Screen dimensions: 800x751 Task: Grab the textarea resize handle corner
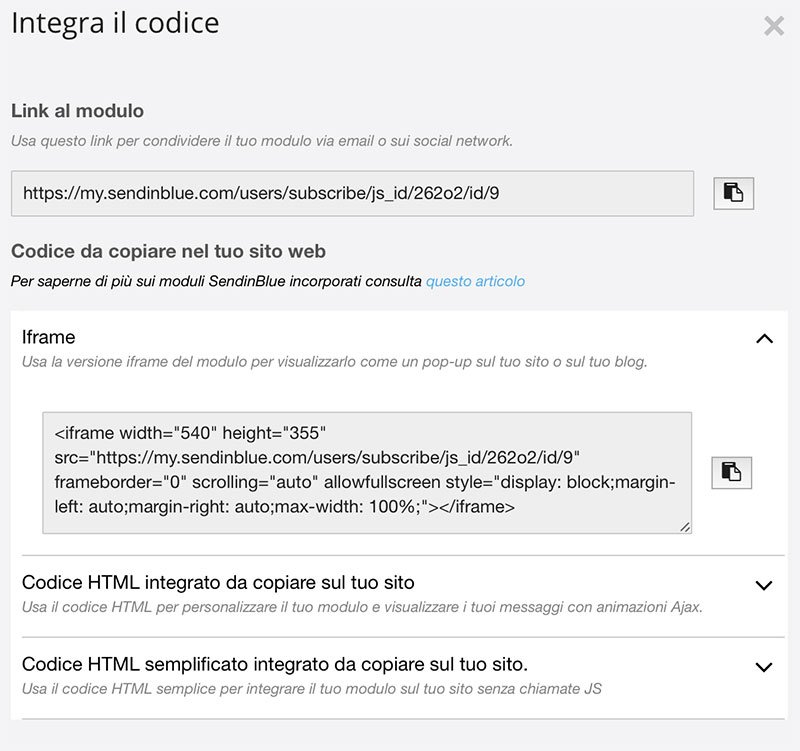click(x=685, y=527)
